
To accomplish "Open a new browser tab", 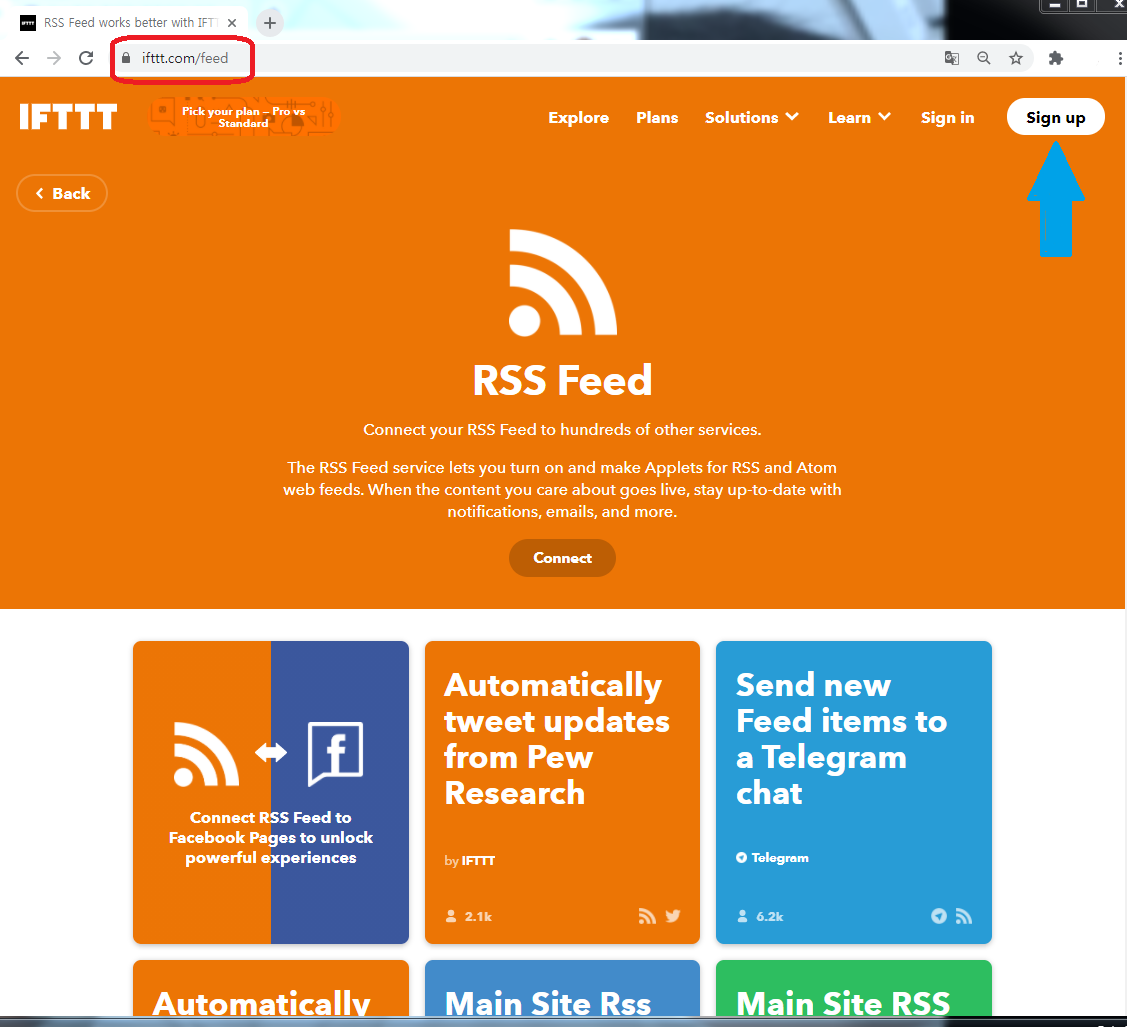I will point(270,23).
